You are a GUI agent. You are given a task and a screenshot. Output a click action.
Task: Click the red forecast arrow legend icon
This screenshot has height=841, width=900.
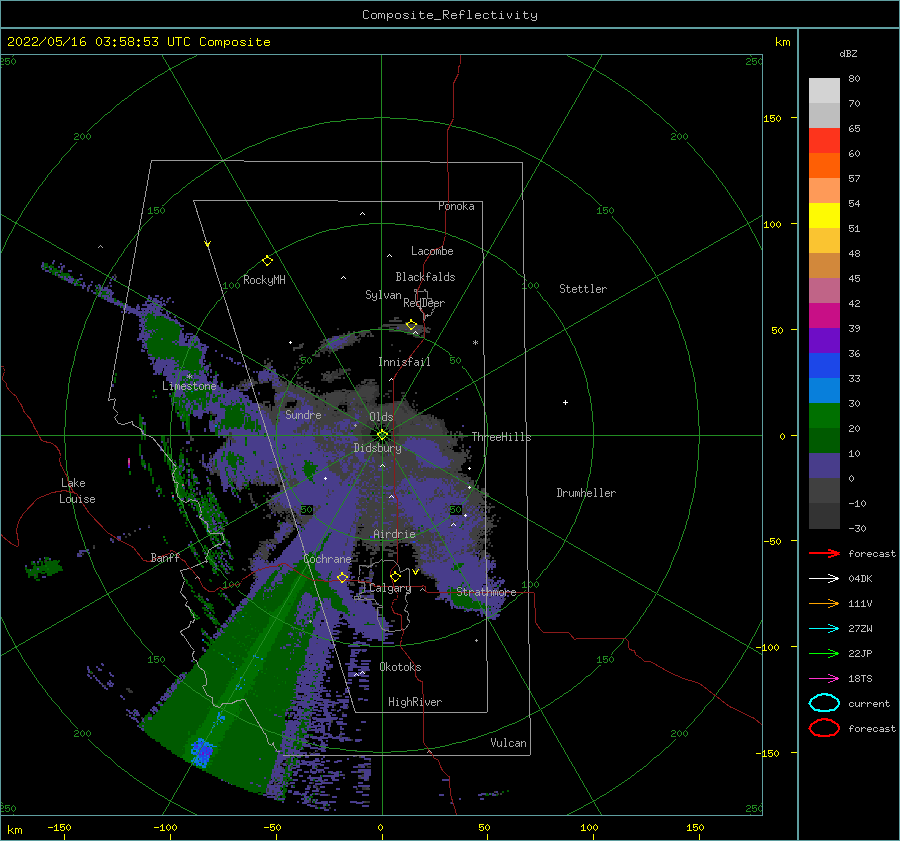(824, 553)
